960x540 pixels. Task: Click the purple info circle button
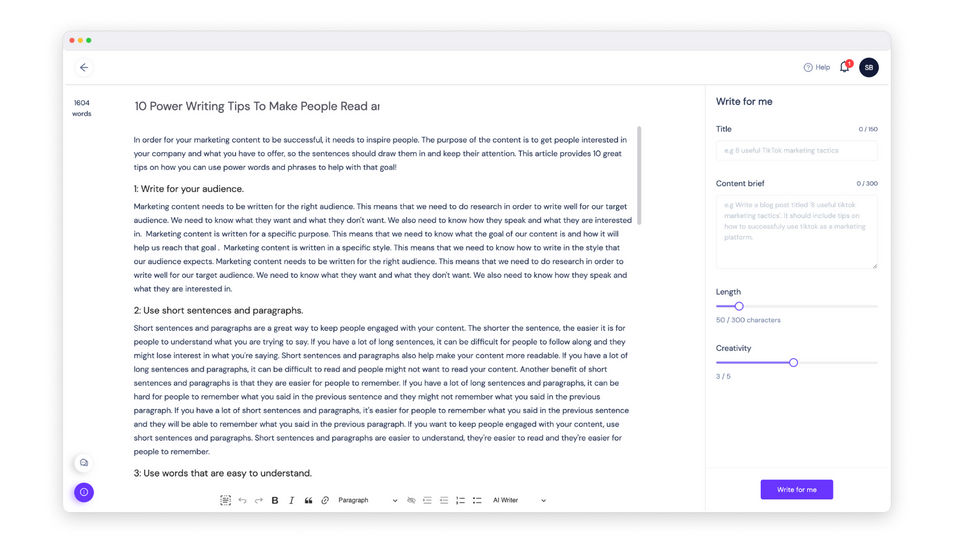pyautogui.click(x=84, y=492)
